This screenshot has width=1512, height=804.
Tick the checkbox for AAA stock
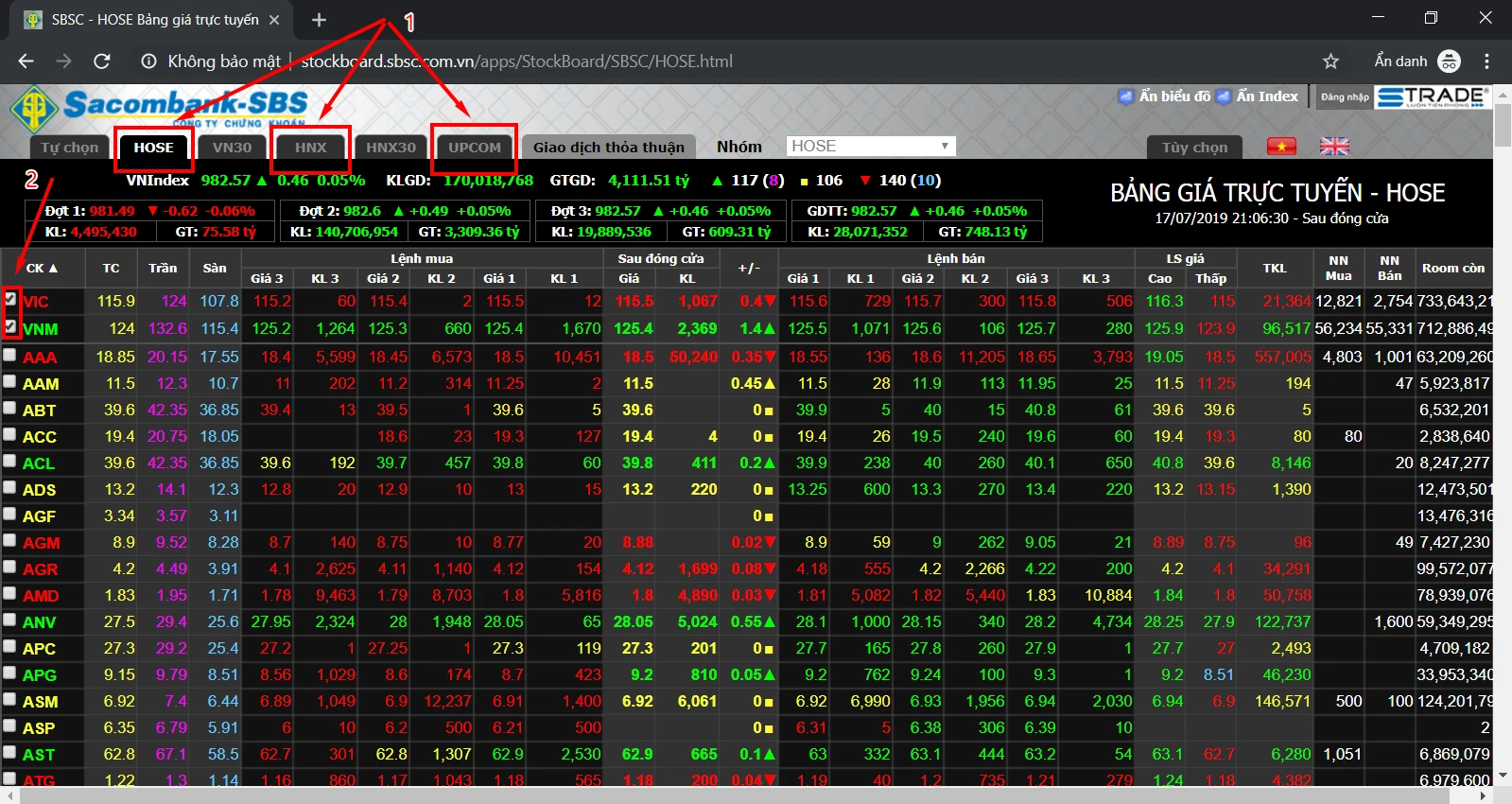pyautogui.click(x=9, y=355)
